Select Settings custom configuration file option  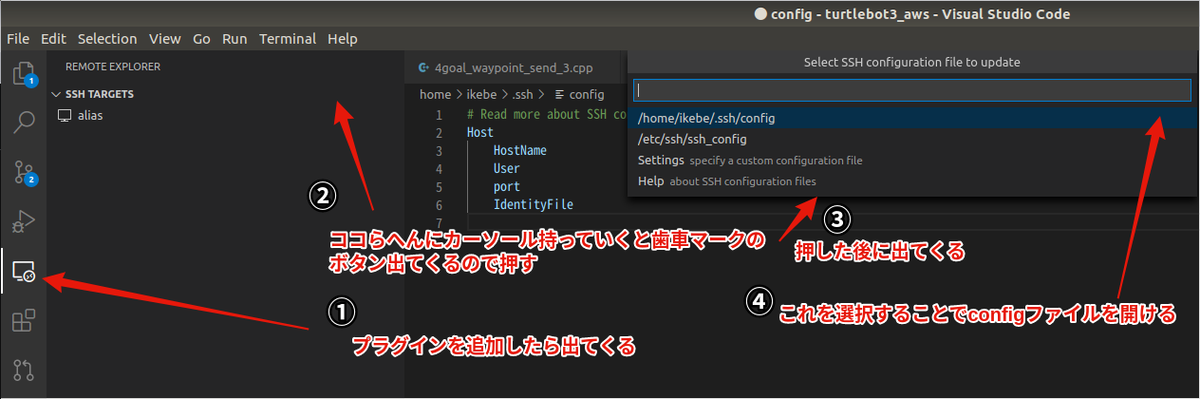(x=912, y=160)
